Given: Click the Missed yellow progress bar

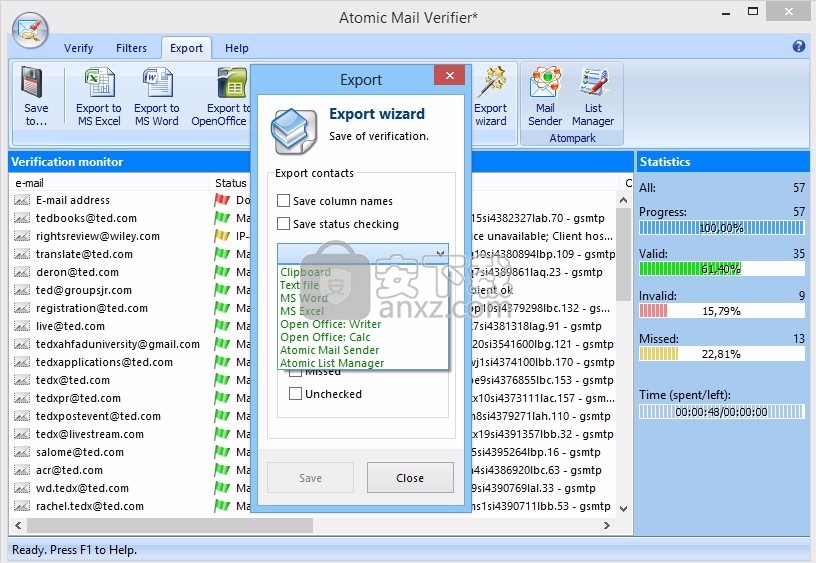Looking at the screenshot, I should [721, 353].
